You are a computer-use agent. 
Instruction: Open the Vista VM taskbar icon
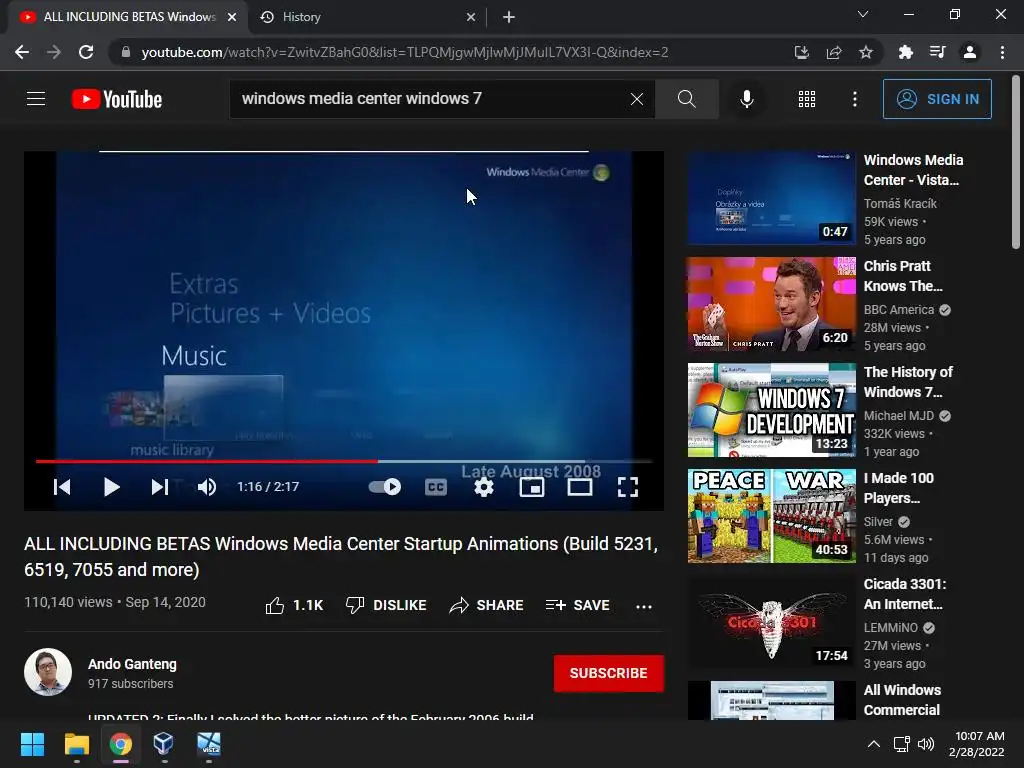(x=209, y=744)
